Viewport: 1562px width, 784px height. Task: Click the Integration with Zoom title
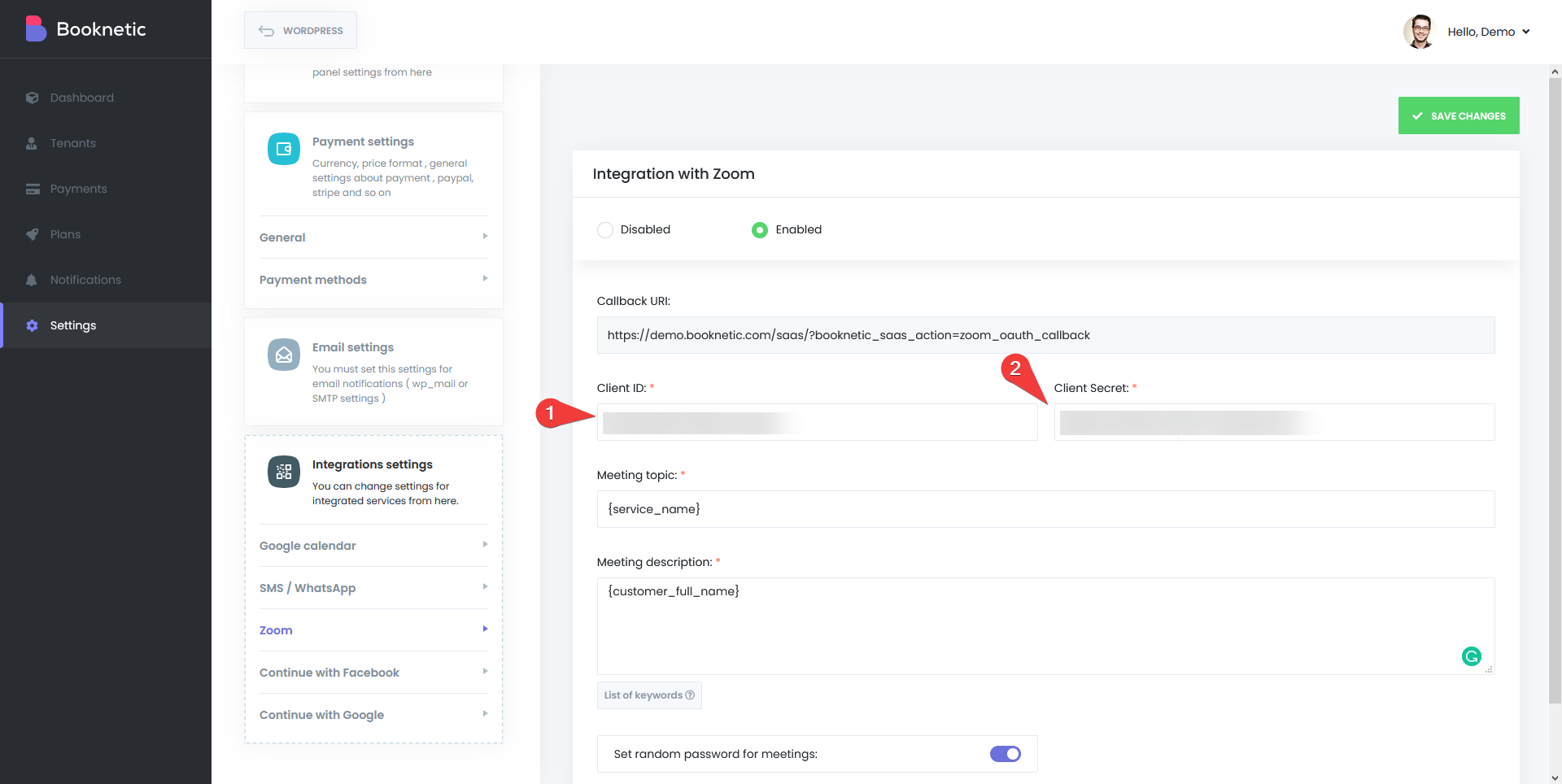tap(674, 174)
